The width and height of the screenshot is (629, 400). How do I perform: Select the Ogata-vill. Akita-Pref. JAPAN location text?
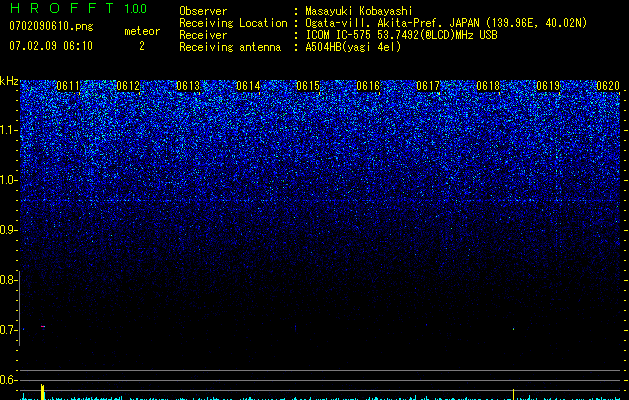point(446,23)
